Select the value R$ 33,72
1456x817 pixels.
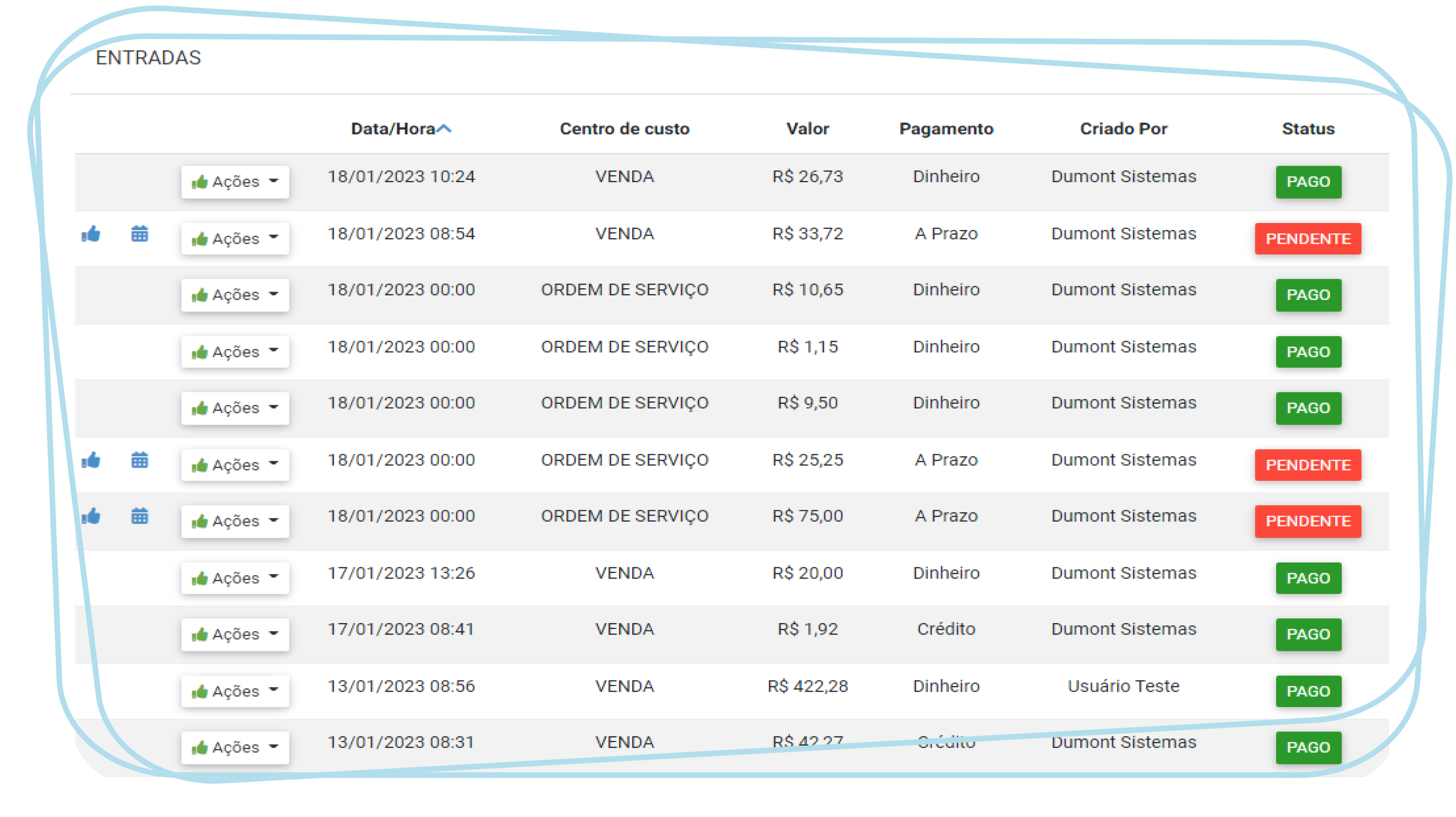coord(808,233)
